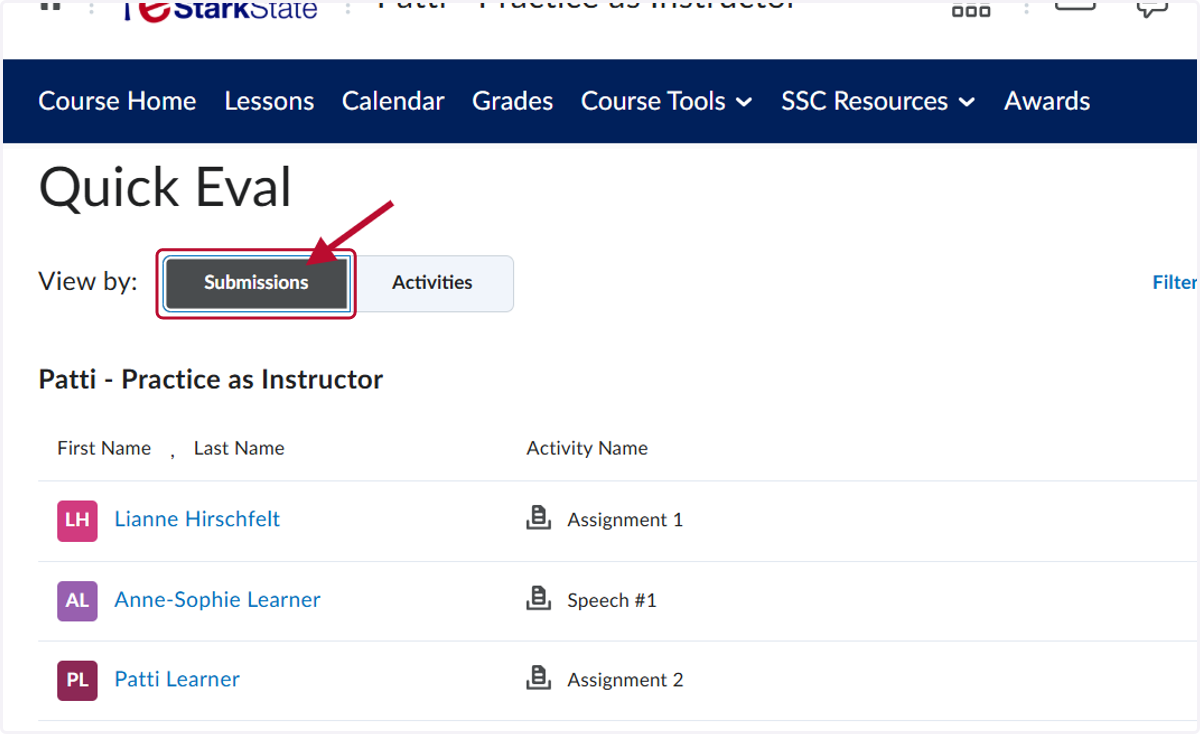
Task: Click the PL avatar for Patti Learner
Action: 77,680
